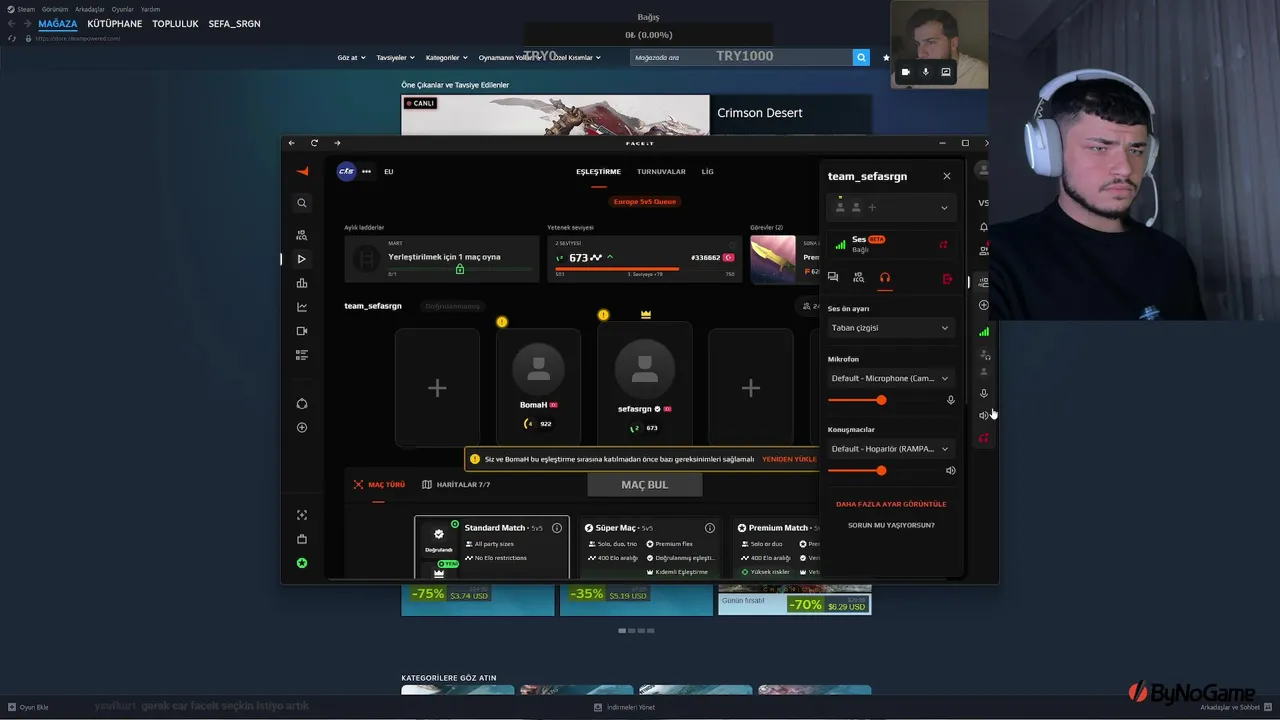
Task: Open three-dots menu beside CTS avatar
Action: click(366, 171)
